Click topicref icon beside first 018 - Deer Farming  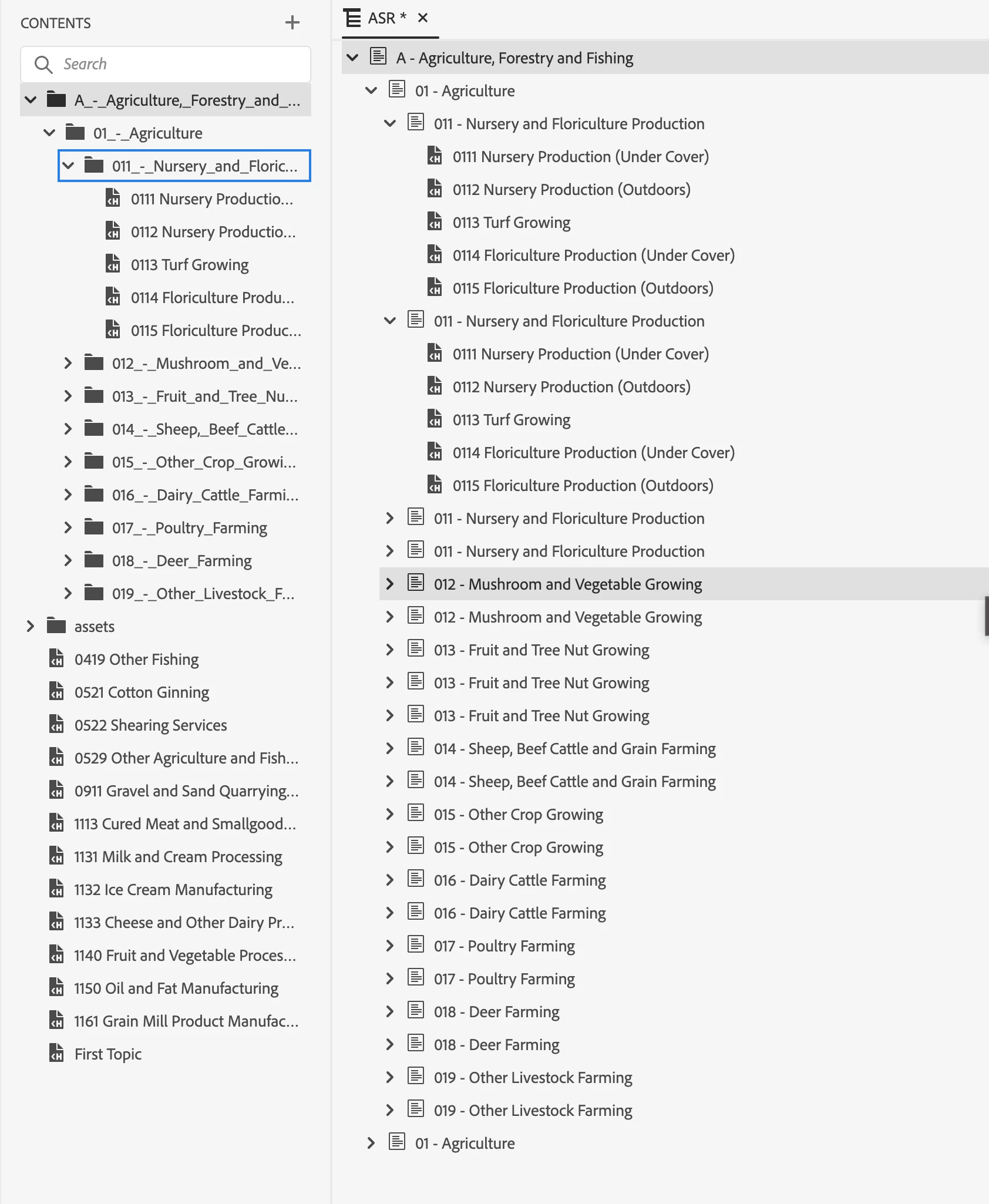416,1010
